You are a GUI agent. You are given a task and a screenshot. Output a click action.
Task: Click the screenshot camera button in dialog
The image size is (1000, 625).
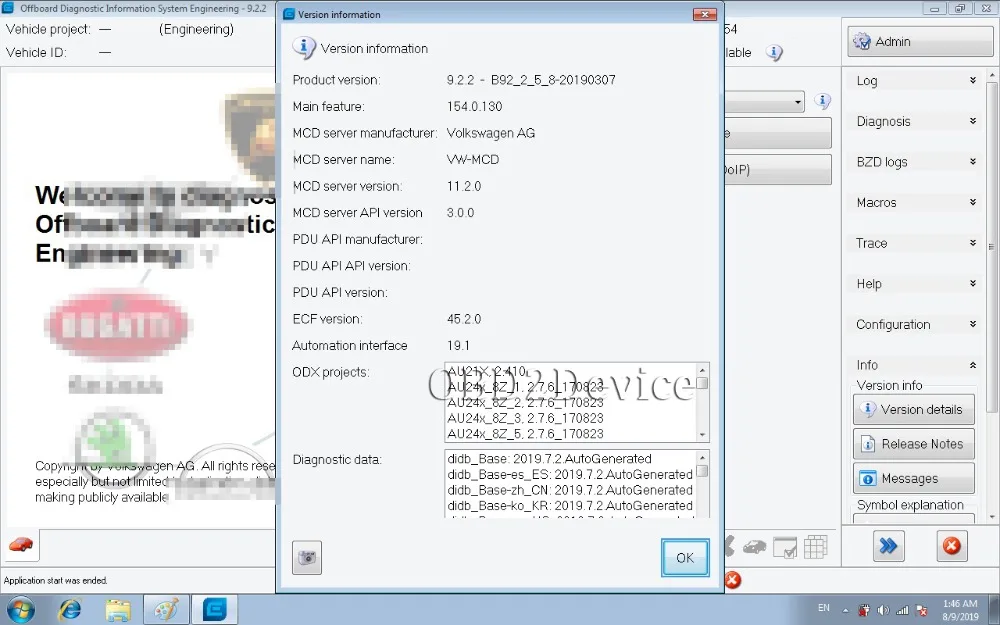click(x=307, y=557)
